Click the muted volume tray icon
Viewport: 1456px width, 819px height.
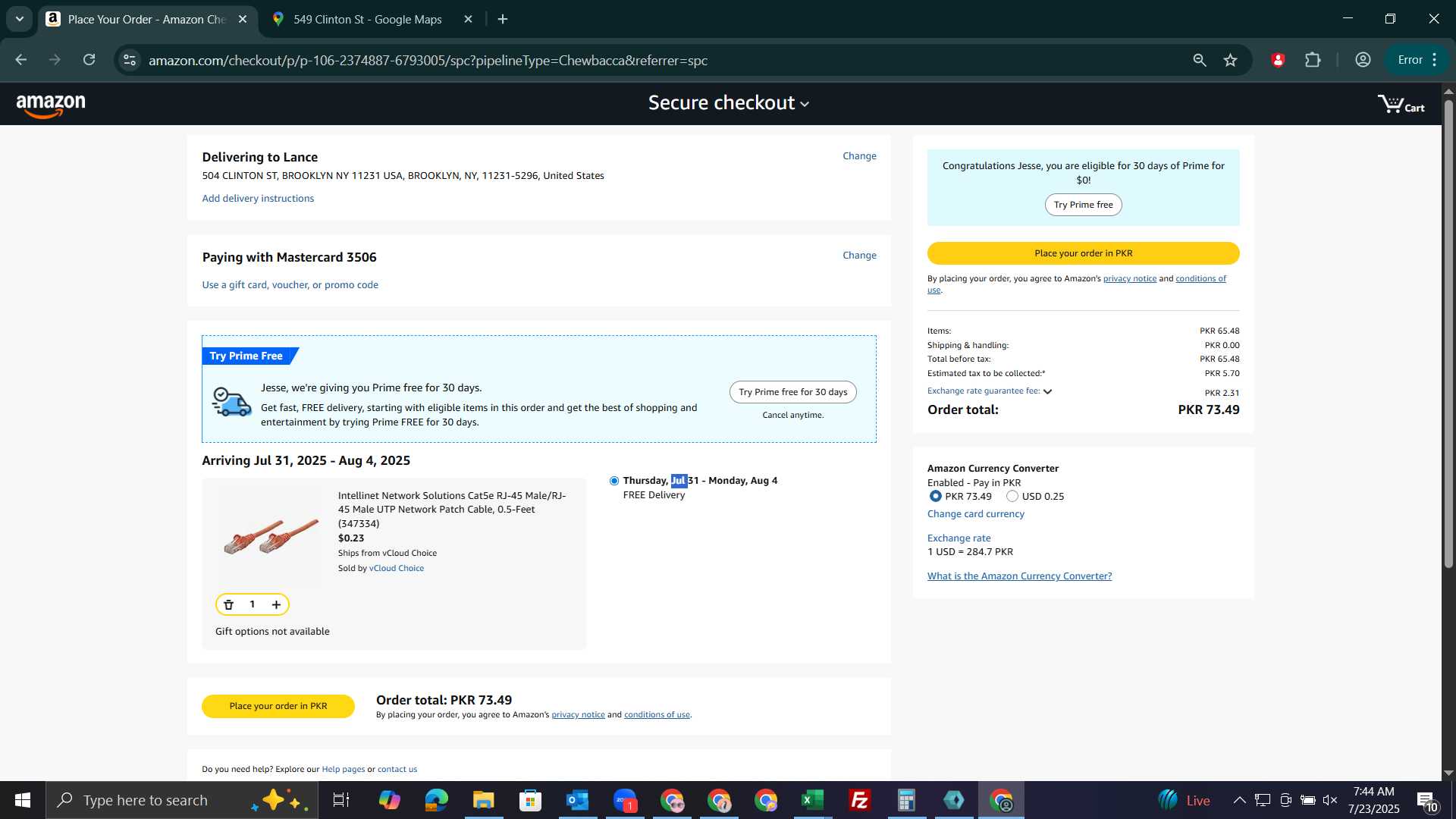[1330, 800]
